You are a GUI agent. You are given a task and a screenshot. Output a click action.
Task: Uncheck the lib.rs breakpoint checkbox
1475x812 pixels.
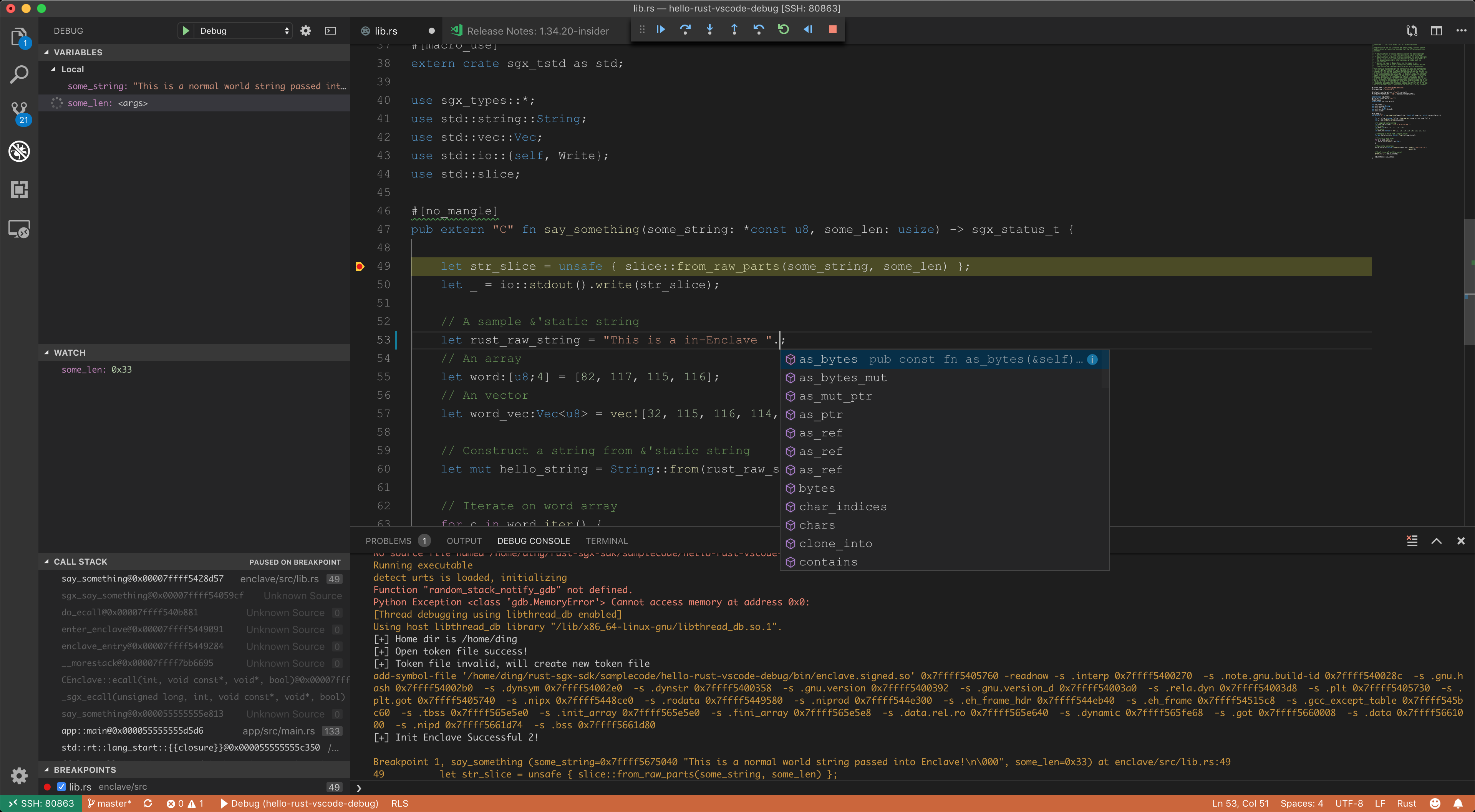(61, 787)
